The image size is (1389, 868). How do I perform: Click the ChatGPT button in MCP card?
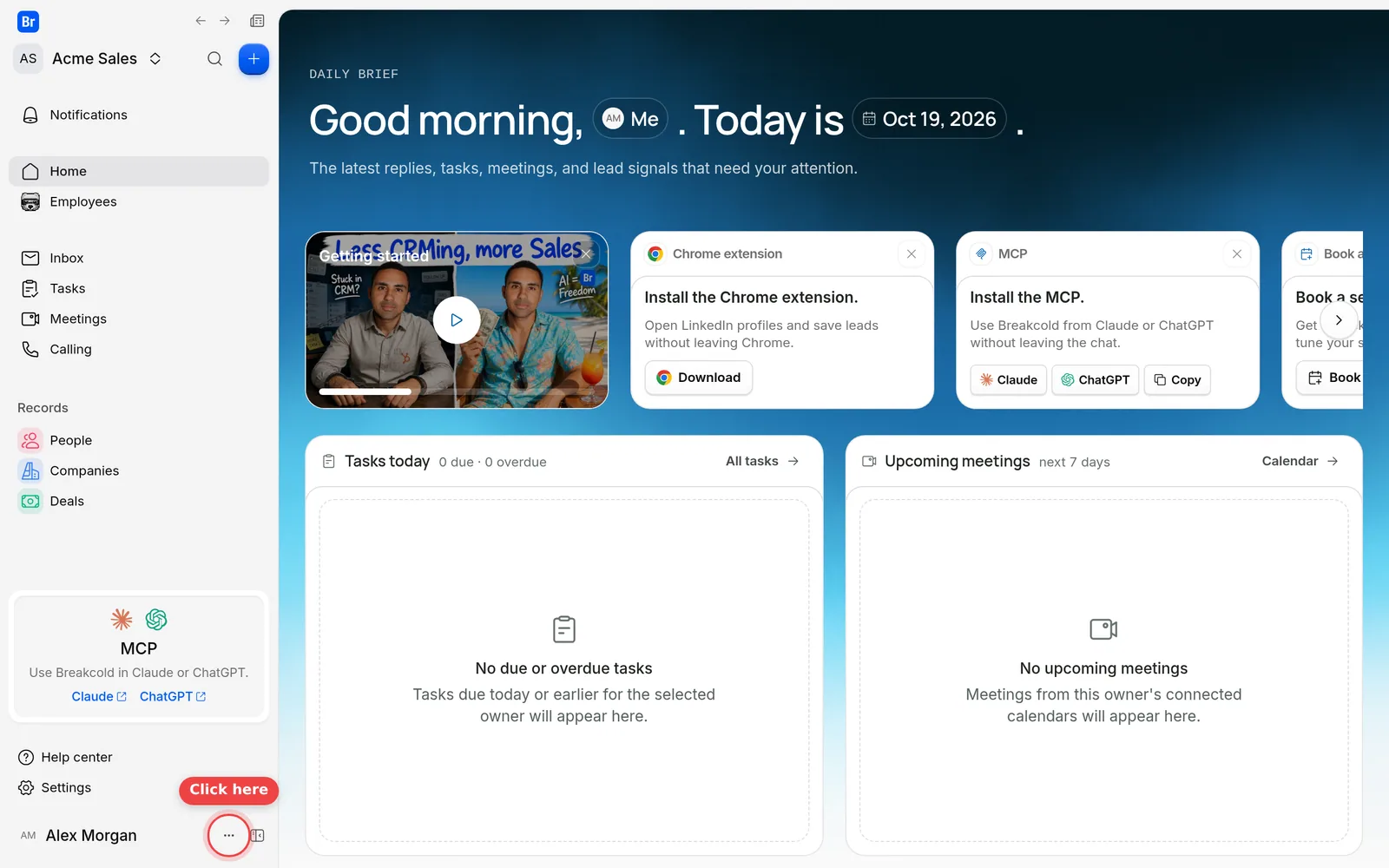click(1096, 379)
